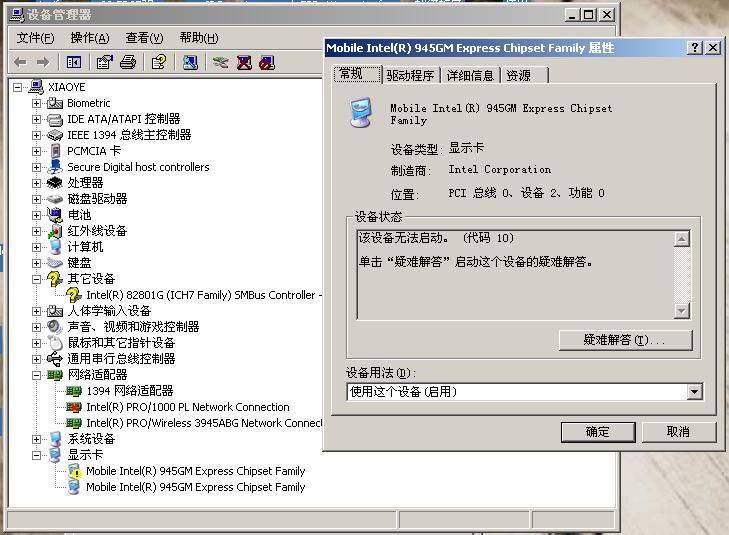The image size is (729, 535).
Task: Click the Print toolbar icon
Action: 128,62
